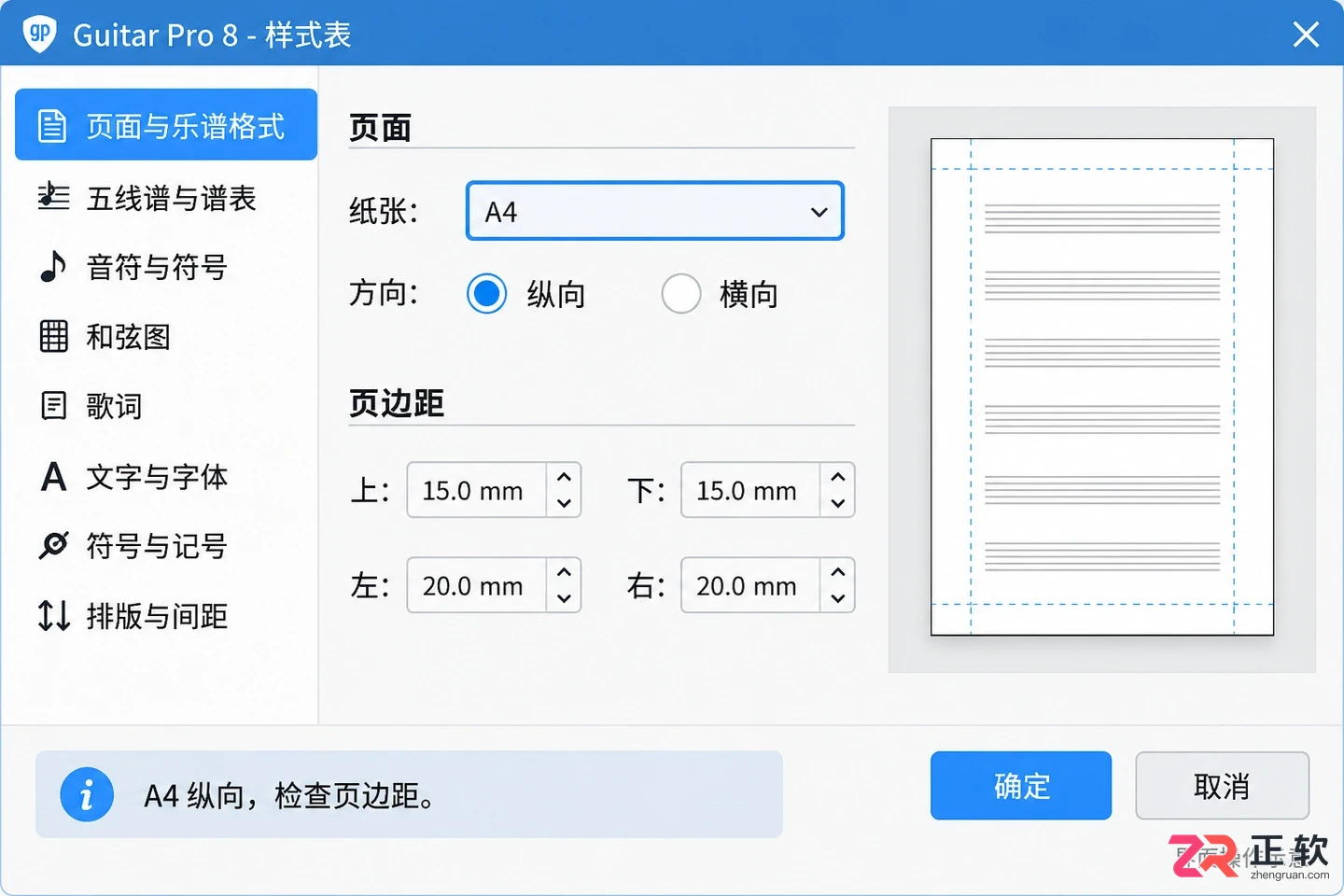Click the symbols icon beside 符号与记号

53,545
